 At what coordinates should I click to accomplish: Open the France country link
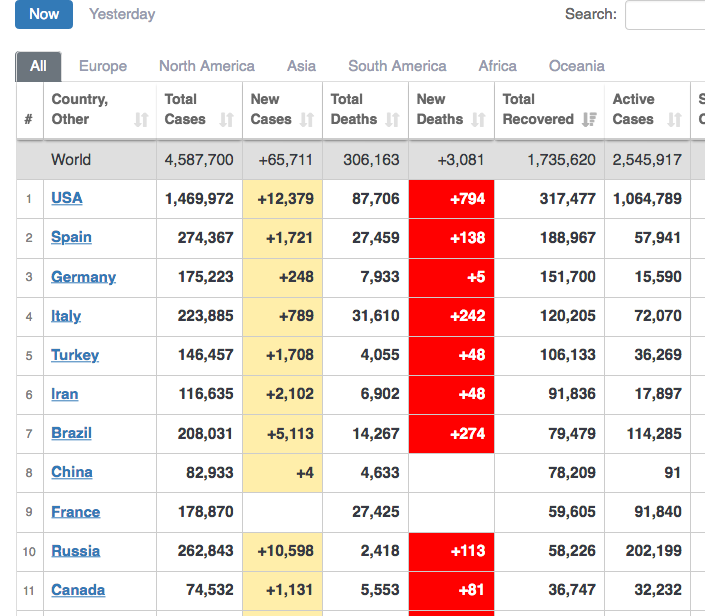(76, 512)
